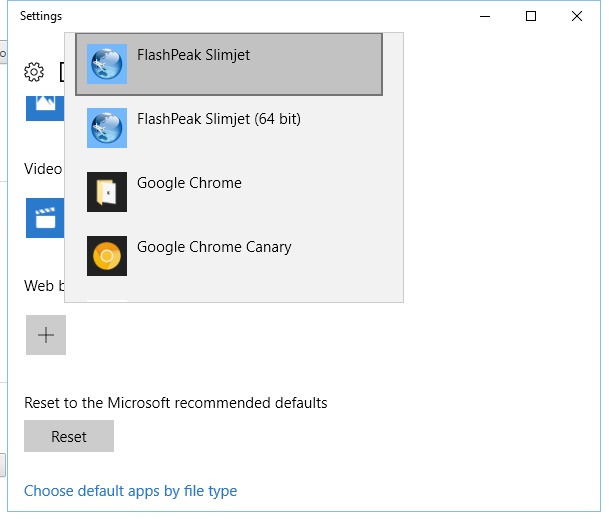Click the Slimjet (64 bit) globe icon
609x519 pixels.
coord(107,128)
